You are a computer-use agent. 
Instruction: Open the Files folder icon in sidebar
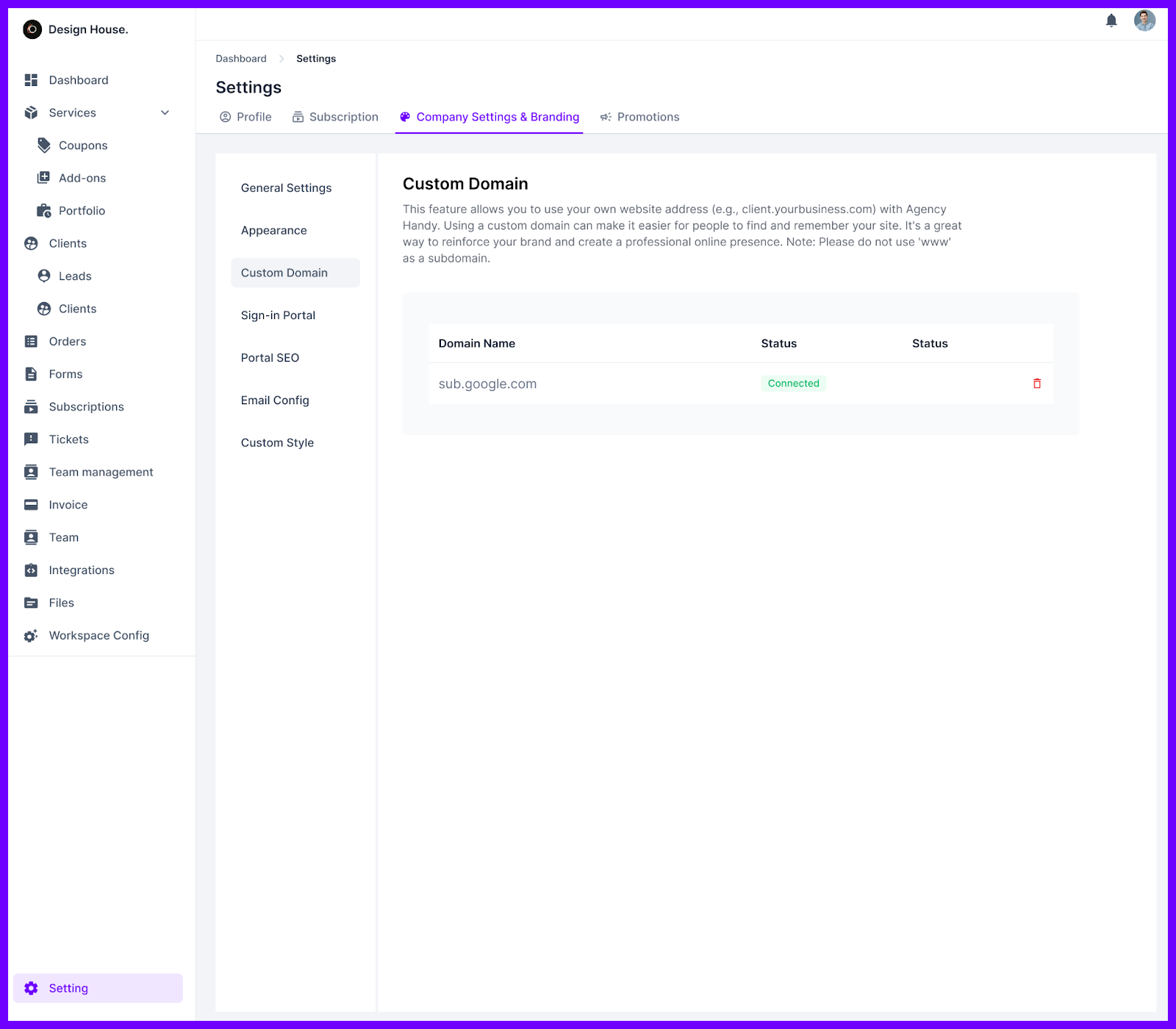tap(31, 602)
